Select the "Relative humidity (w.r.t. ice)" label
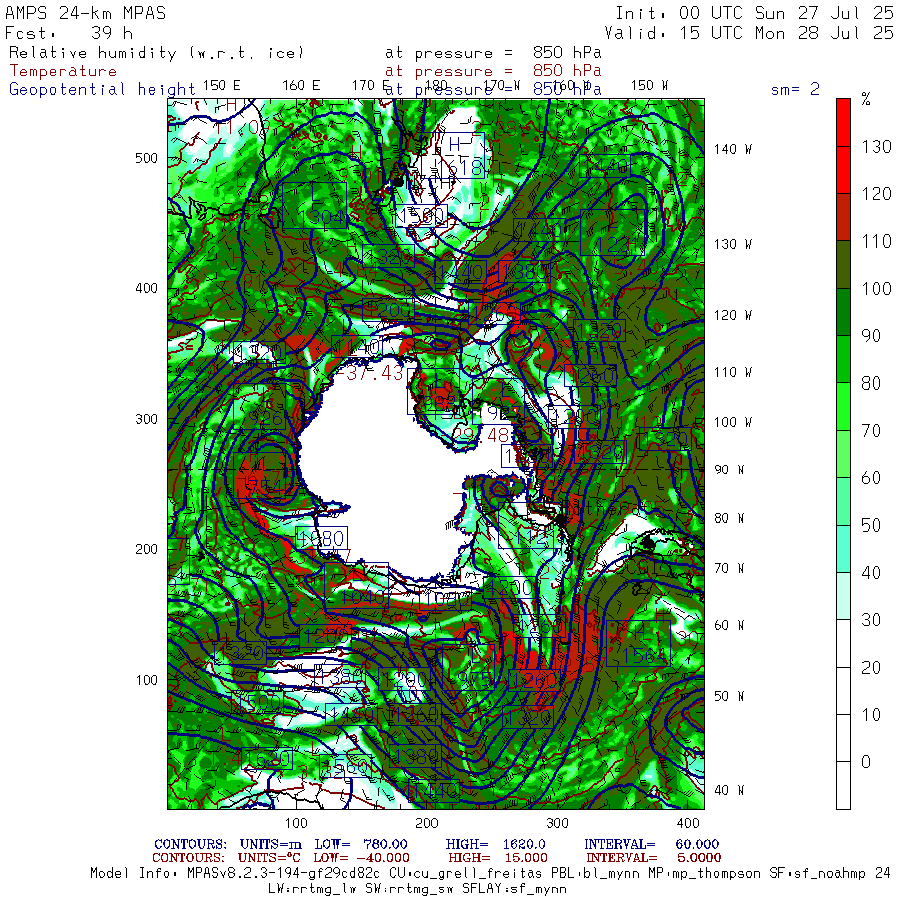The height and width of the screenshot is (900, 900). click(156, 53)
